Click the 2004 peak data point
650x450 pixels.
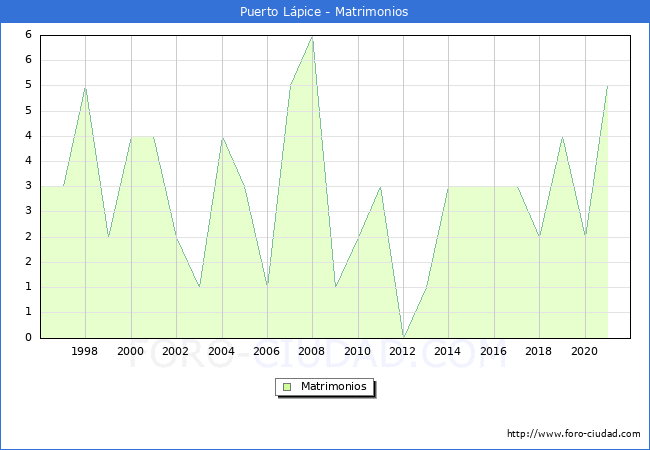click(x=223, y=138)
